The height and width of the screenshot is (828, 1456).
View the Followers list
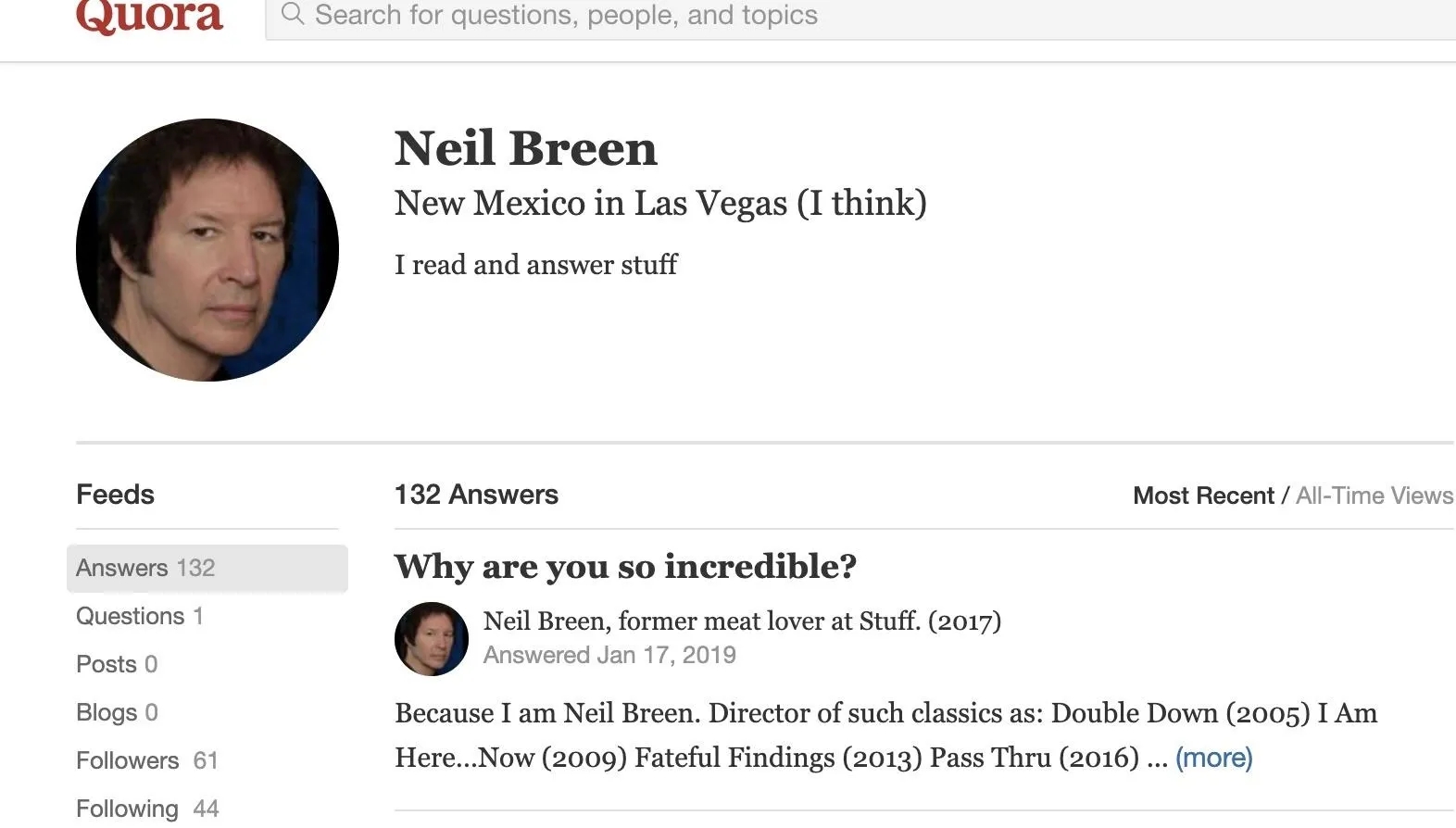coord(146,760)
